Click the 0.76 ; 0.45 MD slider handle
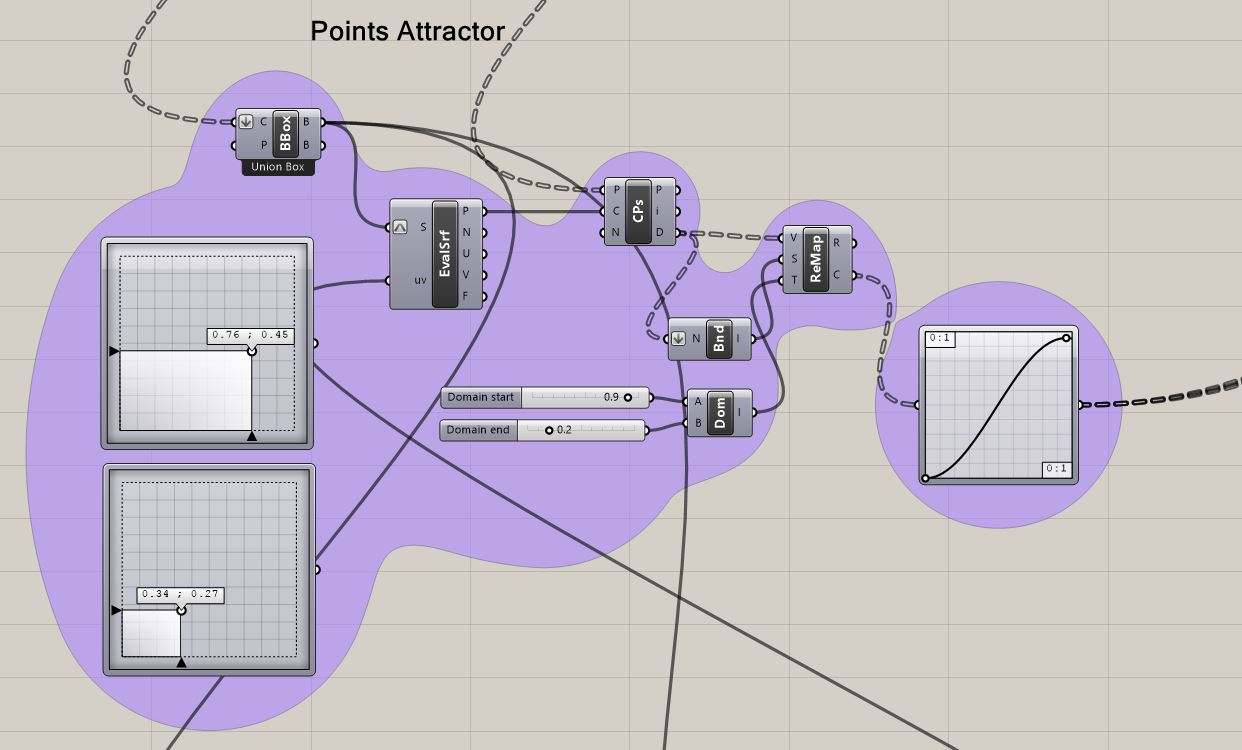This screenshot has width=1242, height=750. tap(251, 351)
